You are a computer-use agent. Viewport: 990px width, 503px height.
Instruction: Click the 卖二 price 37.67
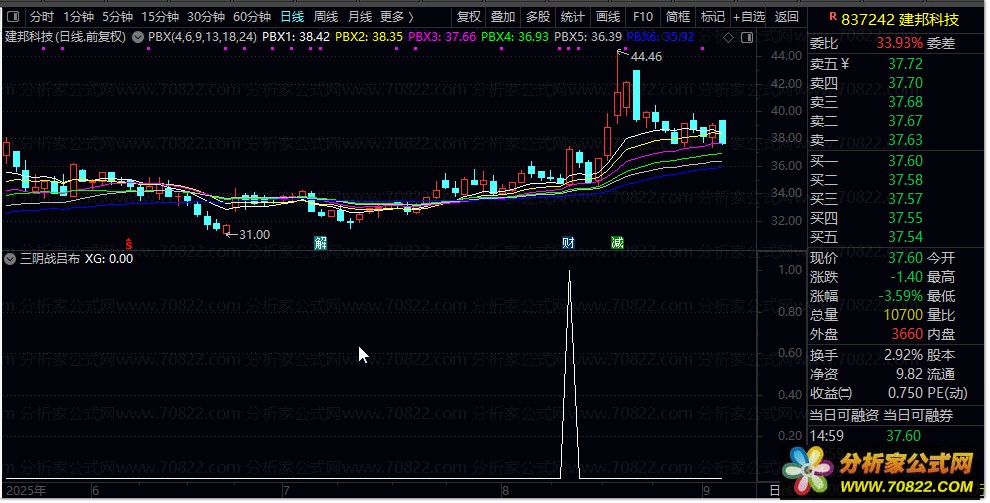[x=905, y=121]
